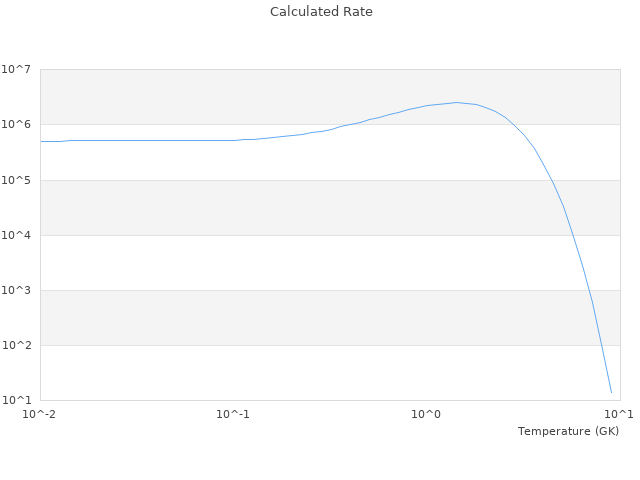Screen dimensions: 640x480
Task: Click the blue curve where it crosses 10^4
Action: click(572, 235)
